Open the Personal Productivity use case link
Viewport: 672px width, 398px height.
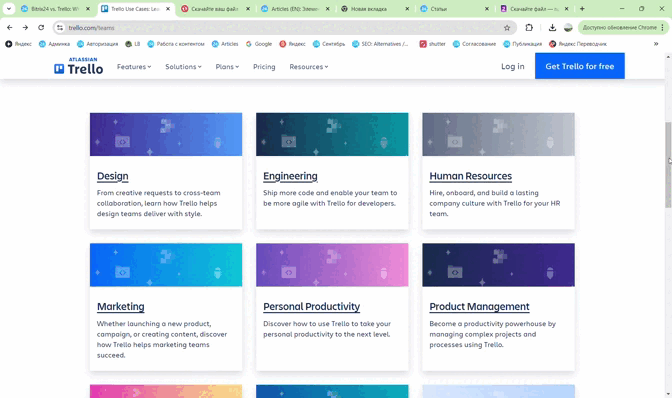[x=312, y=307]
